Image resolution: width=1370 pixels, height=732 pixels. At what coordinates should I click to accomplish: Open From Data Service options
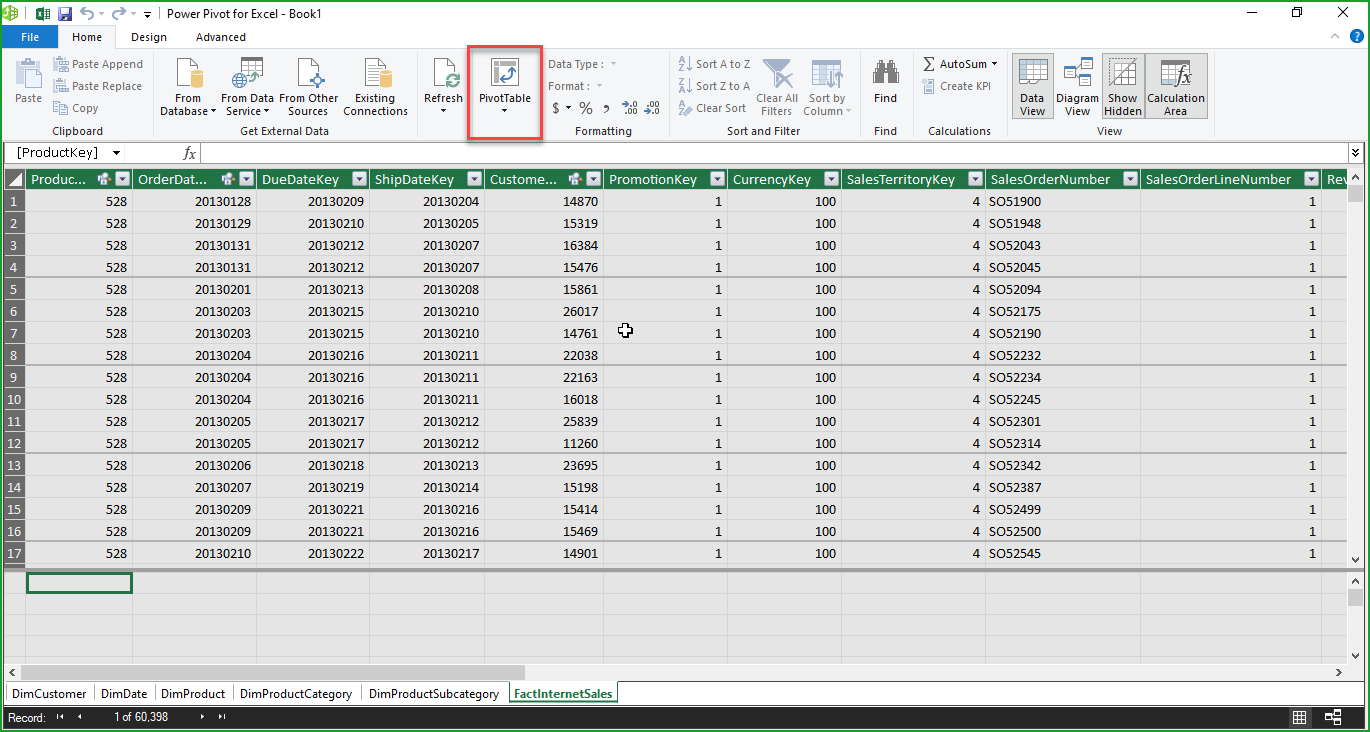247,87
